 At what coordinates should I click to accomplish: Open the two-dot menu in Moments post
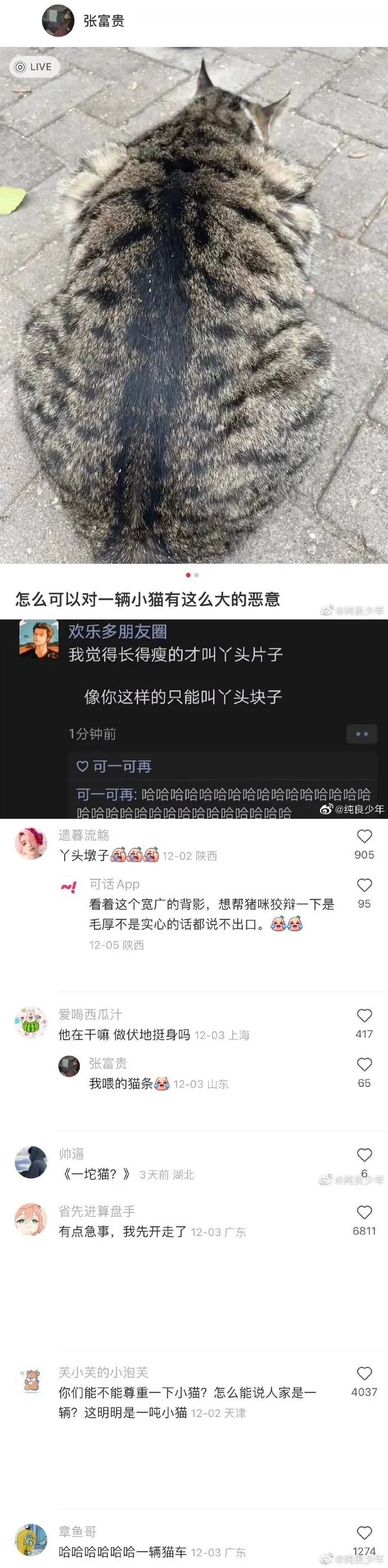pyautogui.click(x=362, y=734)
